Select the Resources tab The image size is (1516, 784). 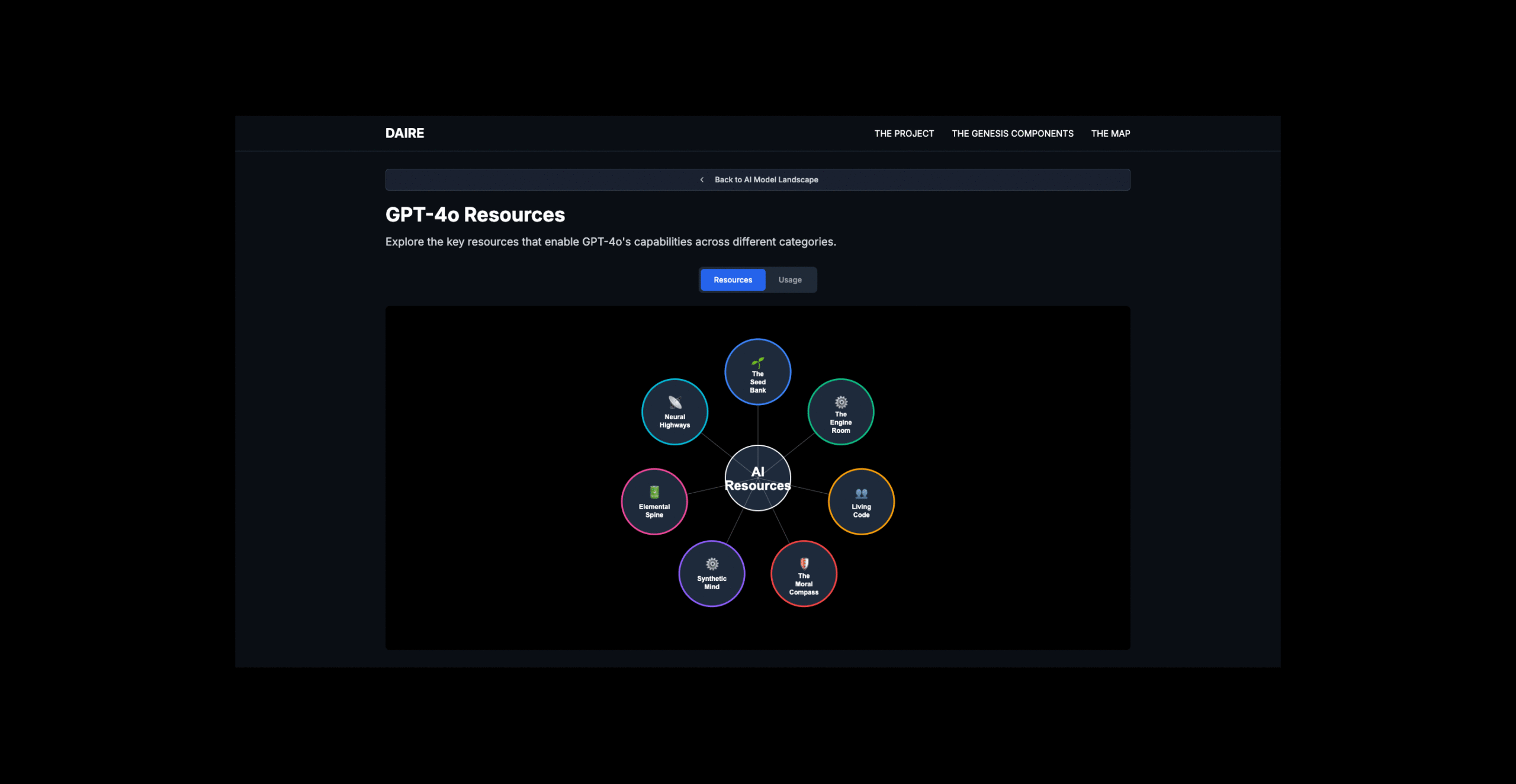(733, 279)
